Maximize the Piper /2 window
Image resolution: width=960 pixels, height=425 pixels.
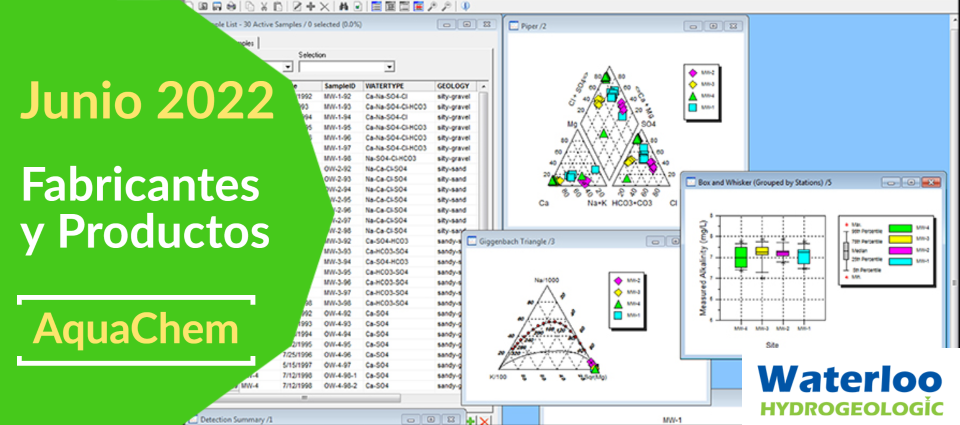pyautogui.click(x=713, y=26)
